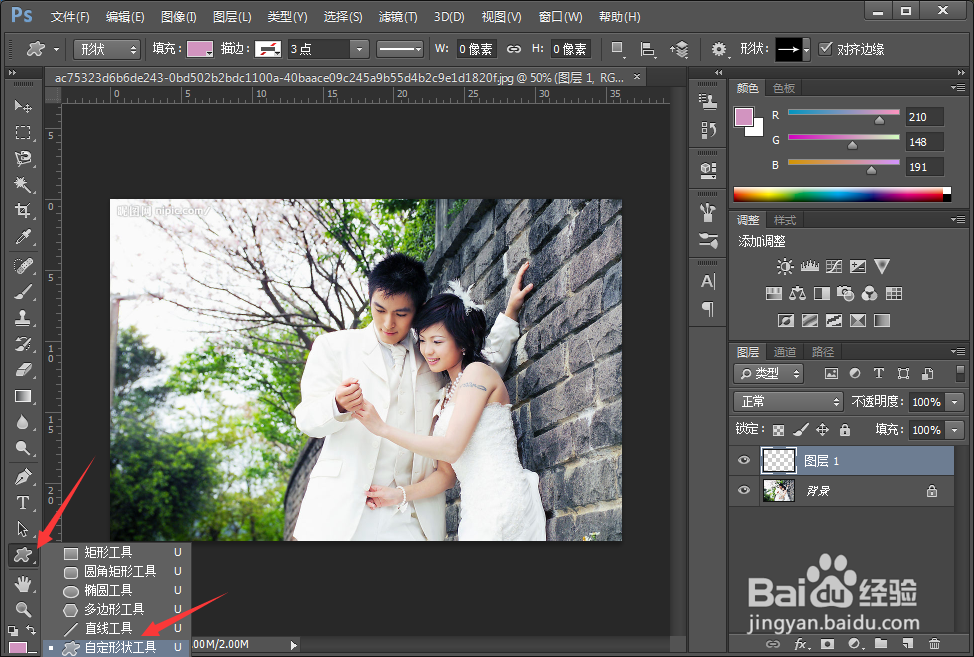Add a Color Balance adjustment

(x=798, y=293)
